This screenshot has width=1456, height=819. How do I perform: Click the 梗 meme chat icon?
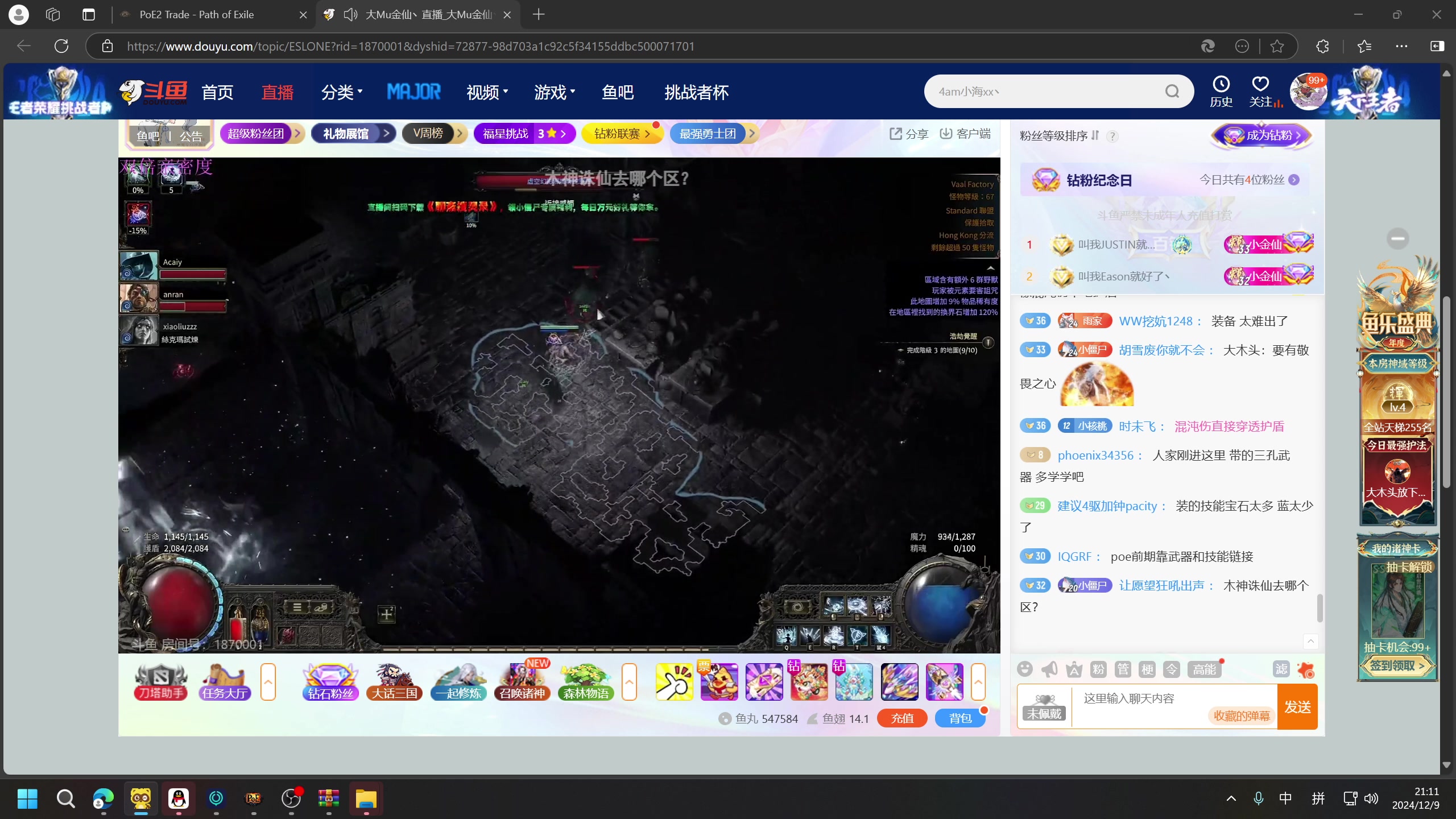point(1148,669)
